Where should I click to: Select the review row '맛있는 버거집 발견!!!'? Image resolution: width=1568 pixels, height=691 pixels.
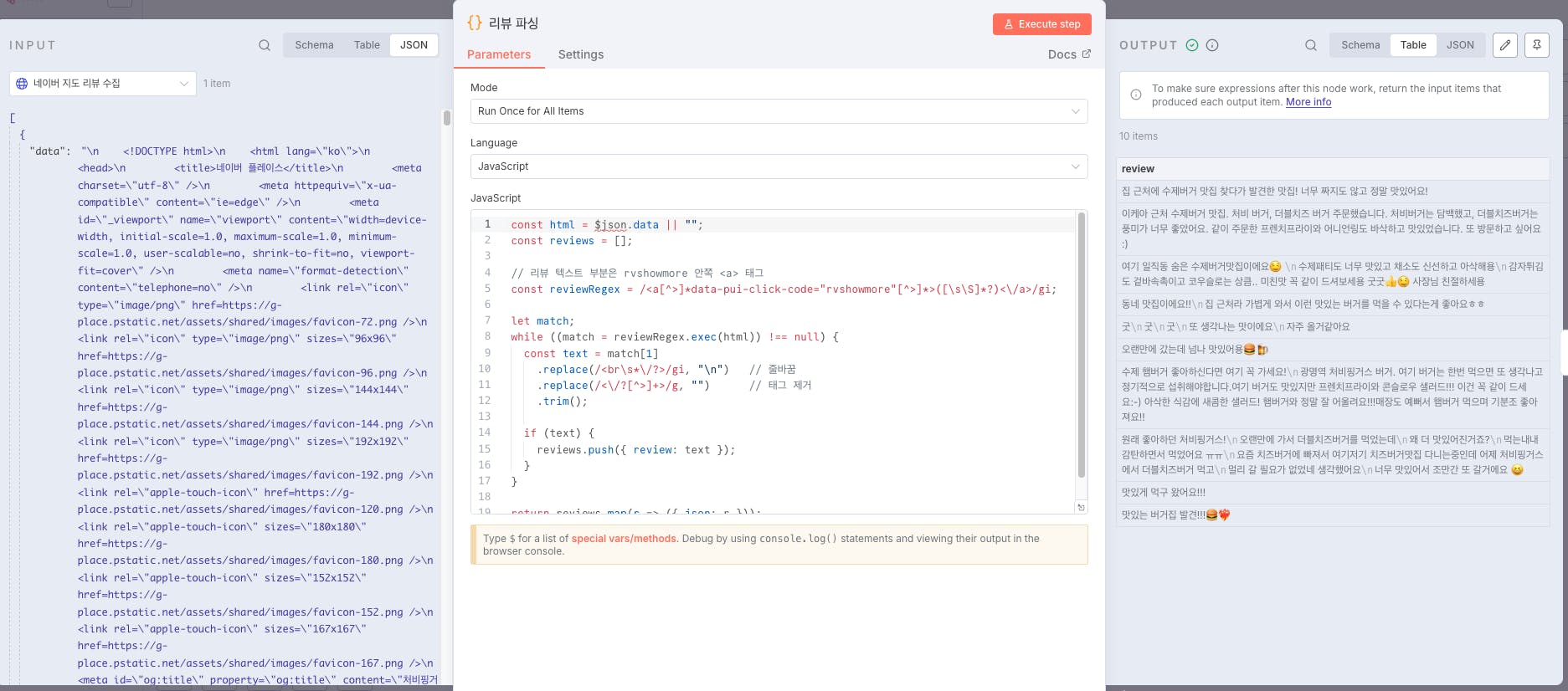click(x=1333, y=515)
